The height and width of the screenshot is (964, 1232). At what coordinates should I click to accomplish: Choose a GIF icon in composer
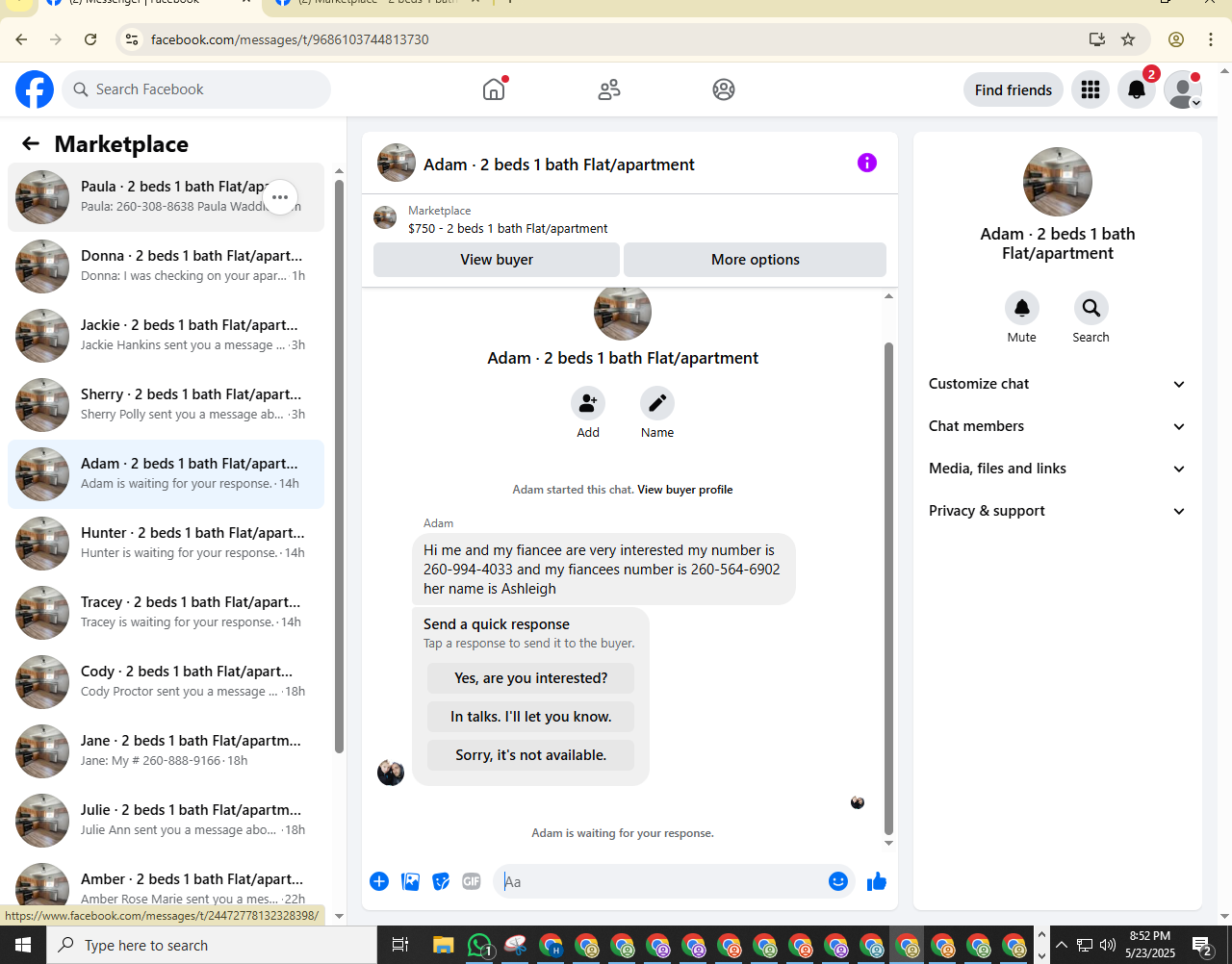click(x=472, y=881)
